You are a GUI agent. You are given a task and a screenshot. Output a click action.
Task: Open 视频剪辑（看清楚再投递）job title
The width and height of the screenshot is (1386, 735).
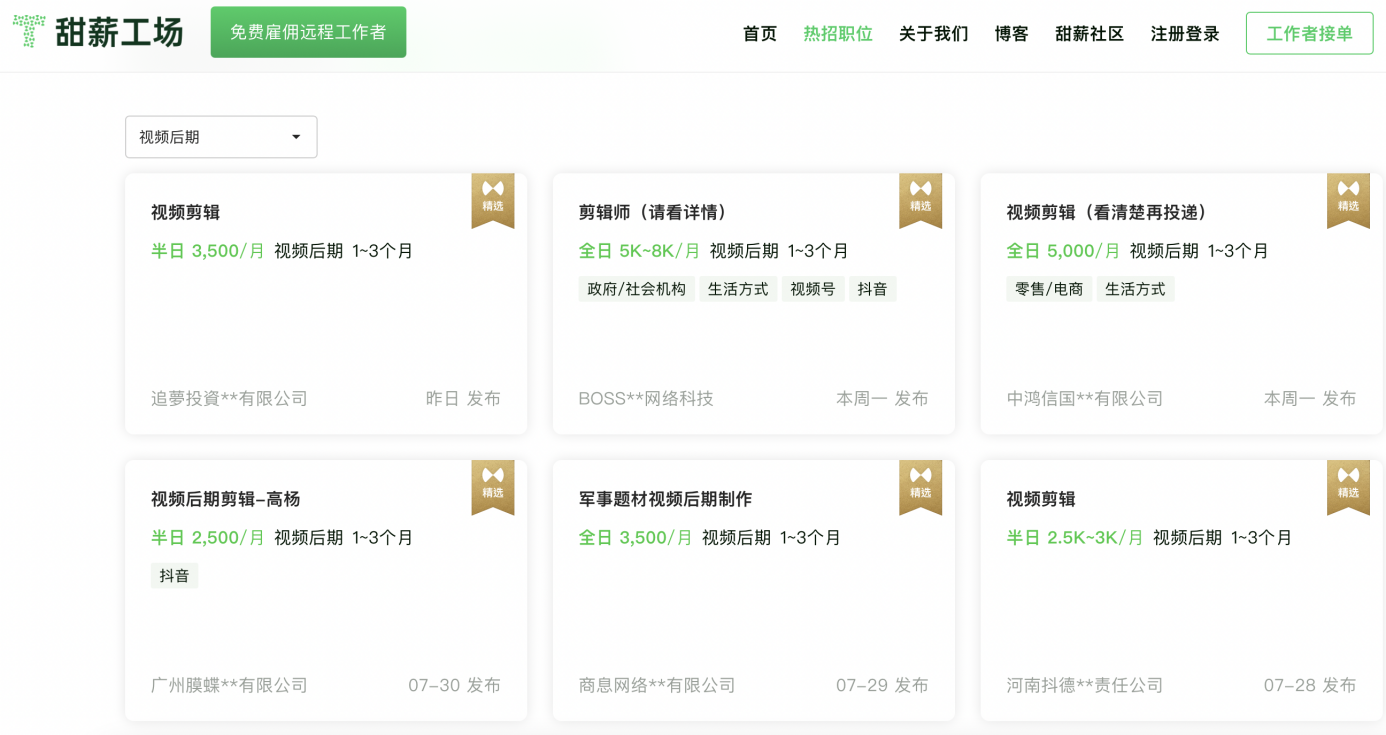(1110, 212)
